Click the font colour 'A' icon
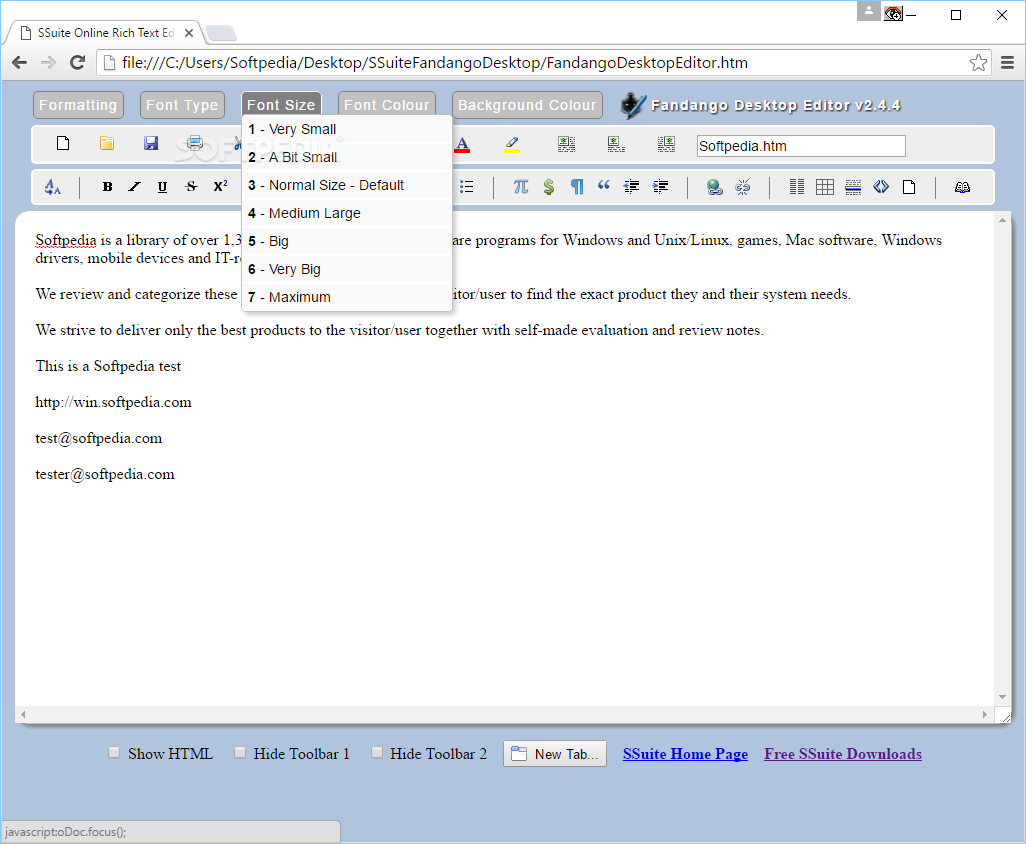 462,145
